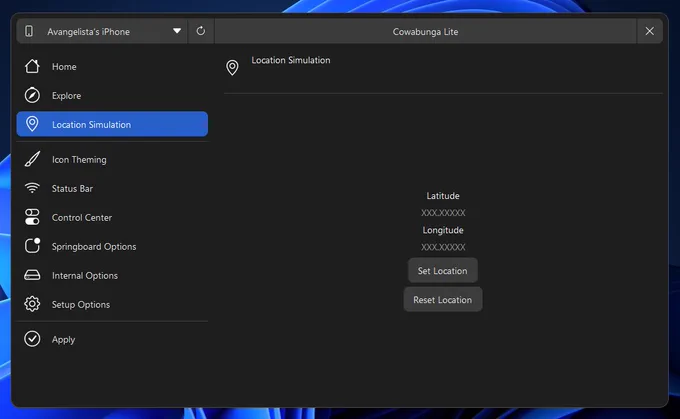Click the Explore compass icon

pos(32,95)
